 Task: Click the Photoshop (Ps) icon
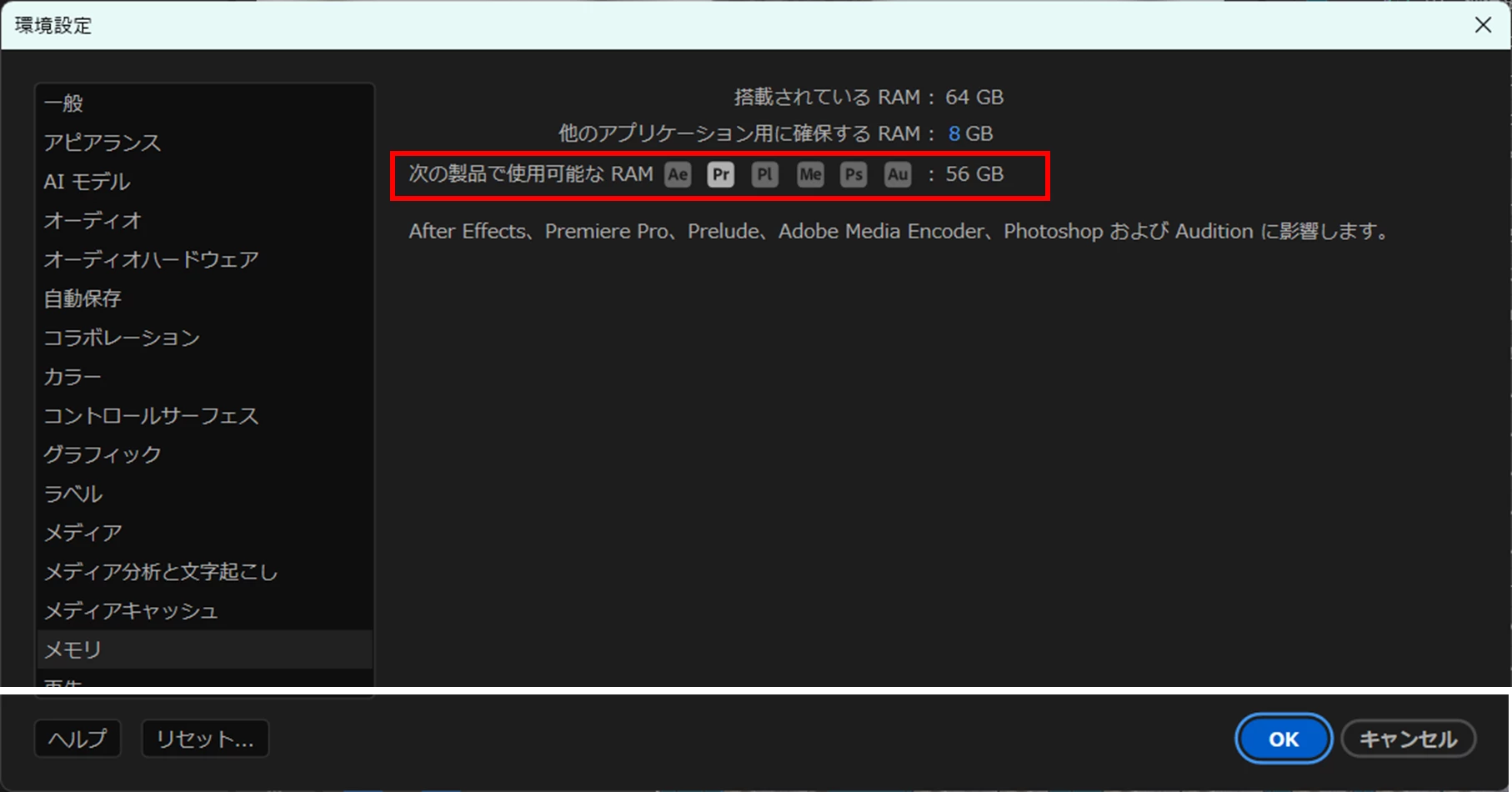[x=854, y=174]
